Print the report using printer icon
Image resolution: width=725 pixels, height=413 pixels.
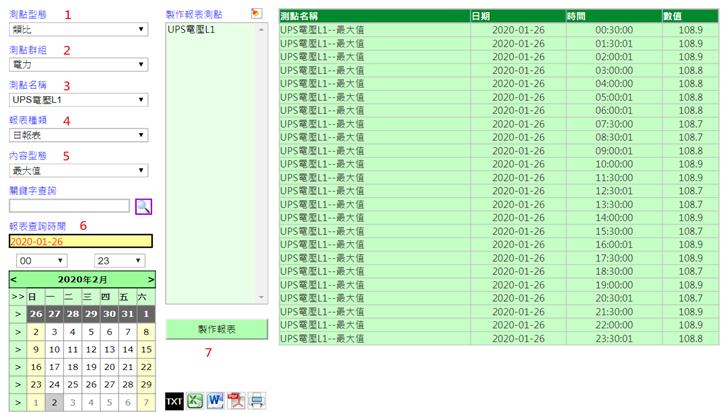tap(257, 400)
